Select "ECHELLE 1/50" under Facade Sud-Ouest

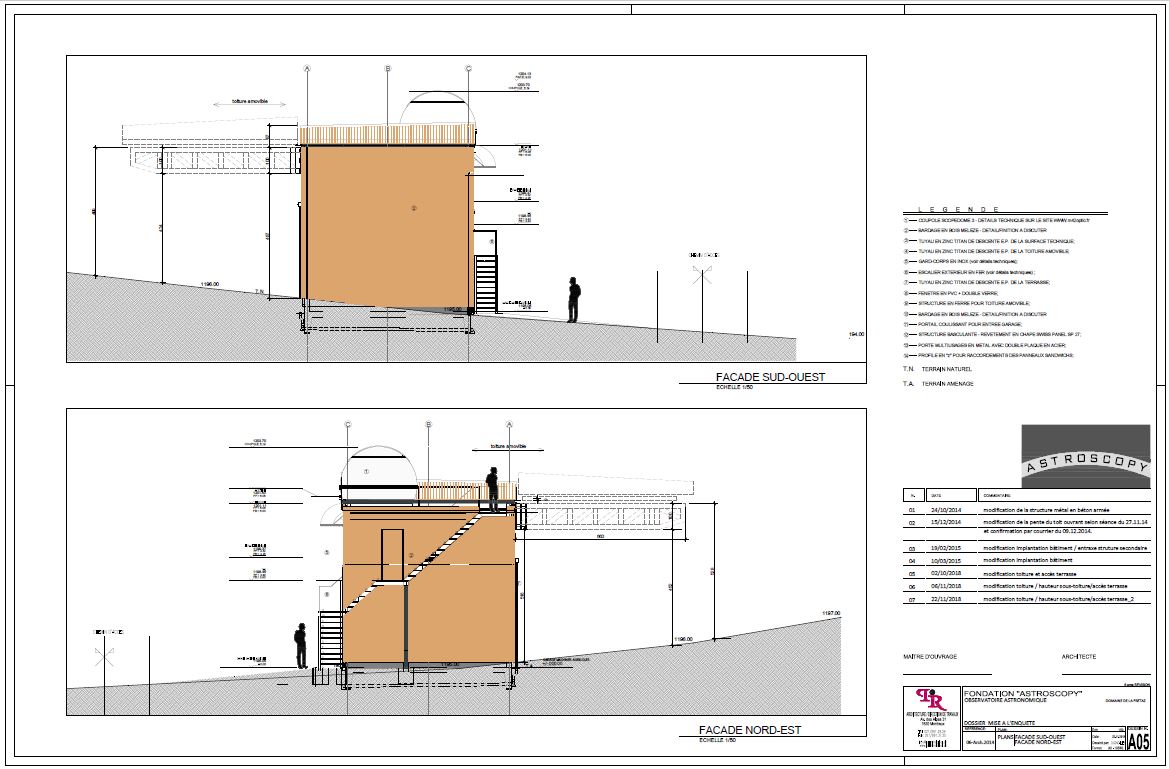point(734,387)
